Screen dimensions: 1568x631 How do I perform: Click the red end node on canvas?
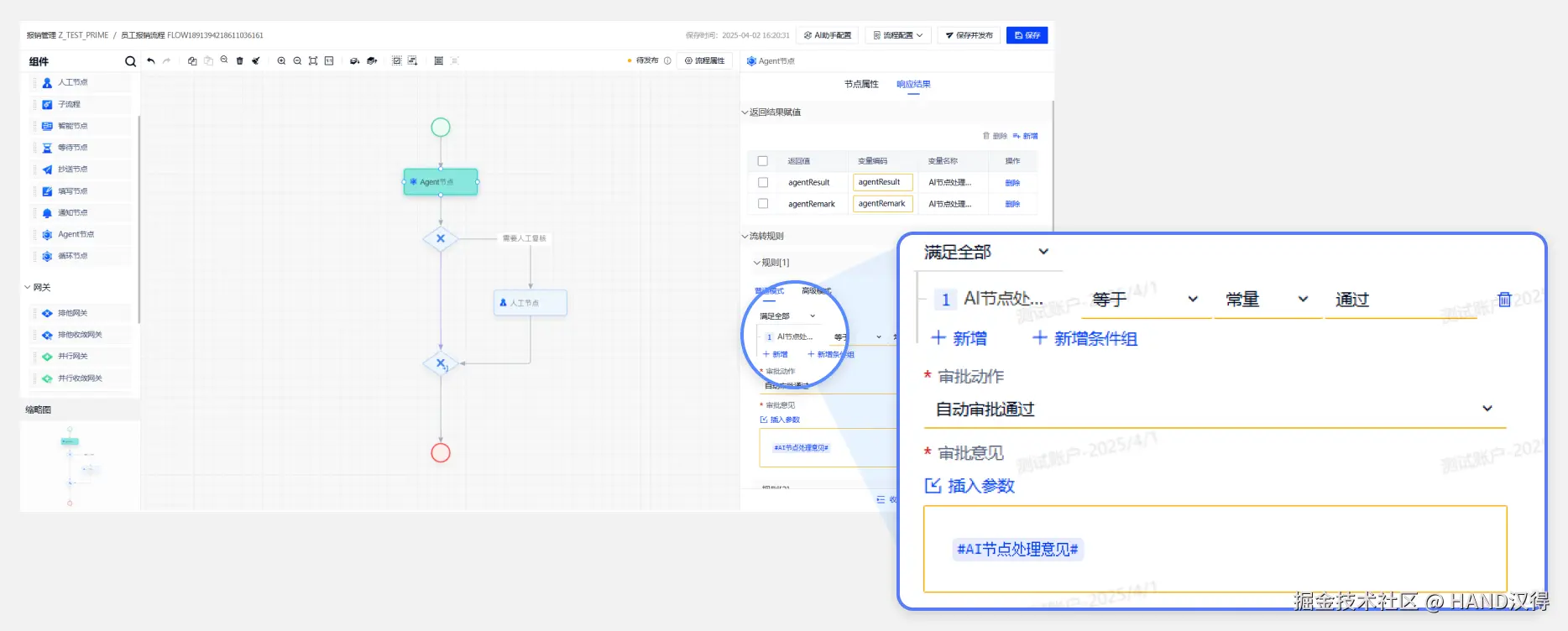point(441,453)
